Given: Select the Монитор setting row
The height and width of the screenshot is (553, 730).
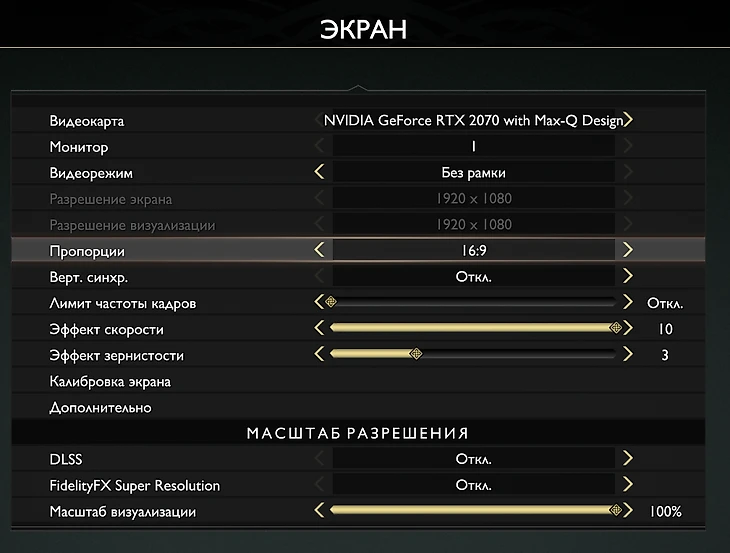Looking at the screenshot, I should tap(79, 146).
